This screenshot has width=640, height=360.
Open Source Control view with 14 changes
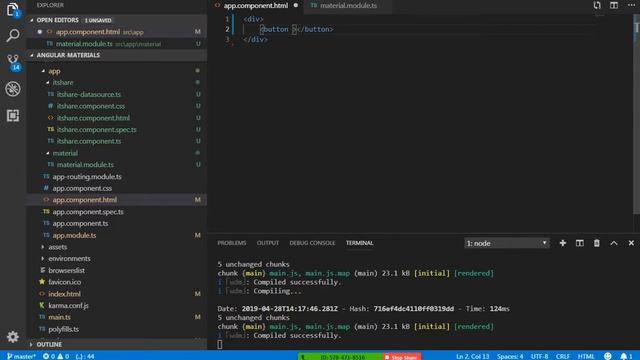[13, 62]
